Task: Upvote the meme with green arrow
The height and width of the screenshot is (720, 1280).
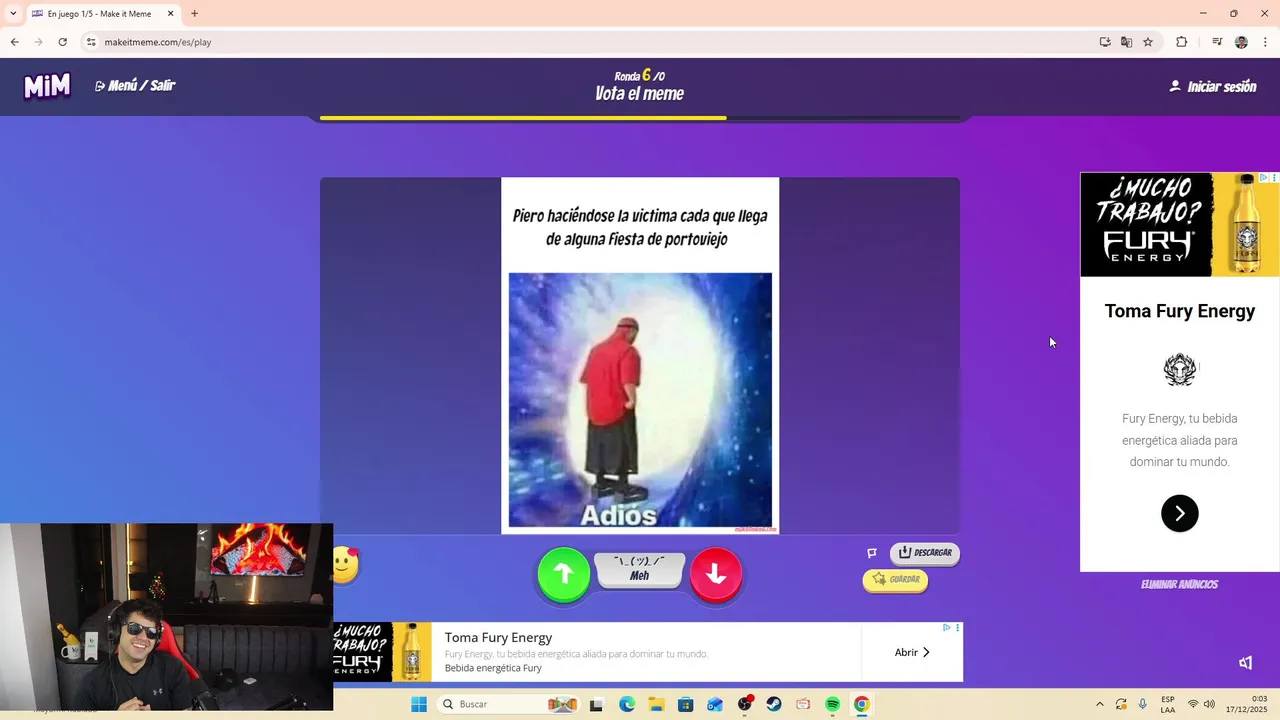Action: 563,574
